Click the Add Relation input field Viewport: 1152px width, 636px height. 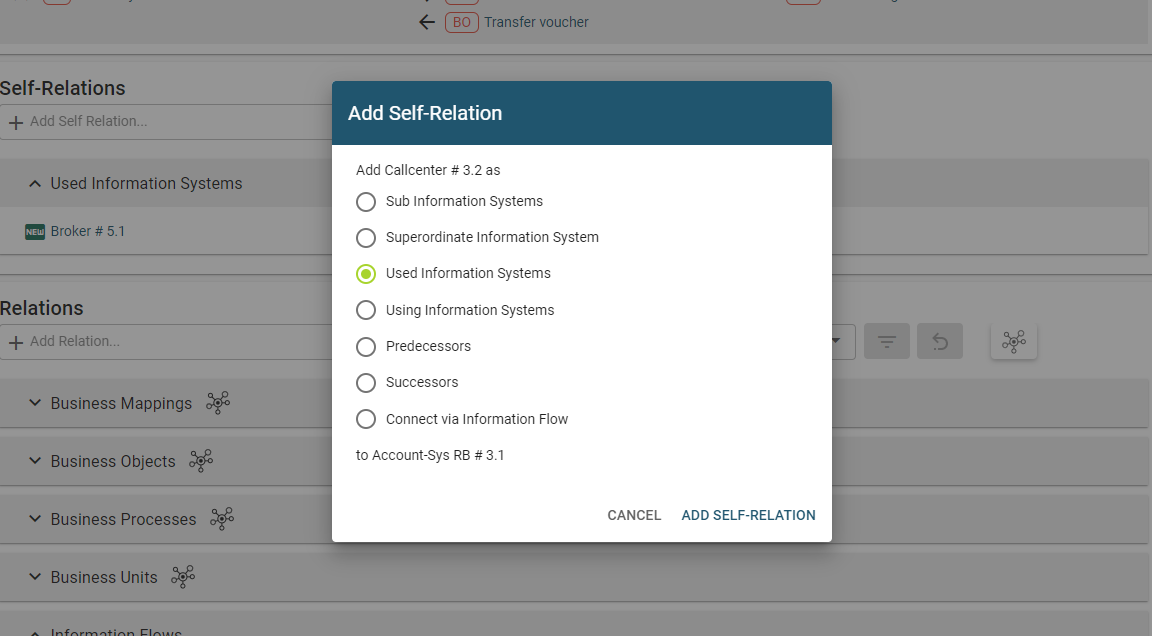pyautogui.click(x=170, y=342)
